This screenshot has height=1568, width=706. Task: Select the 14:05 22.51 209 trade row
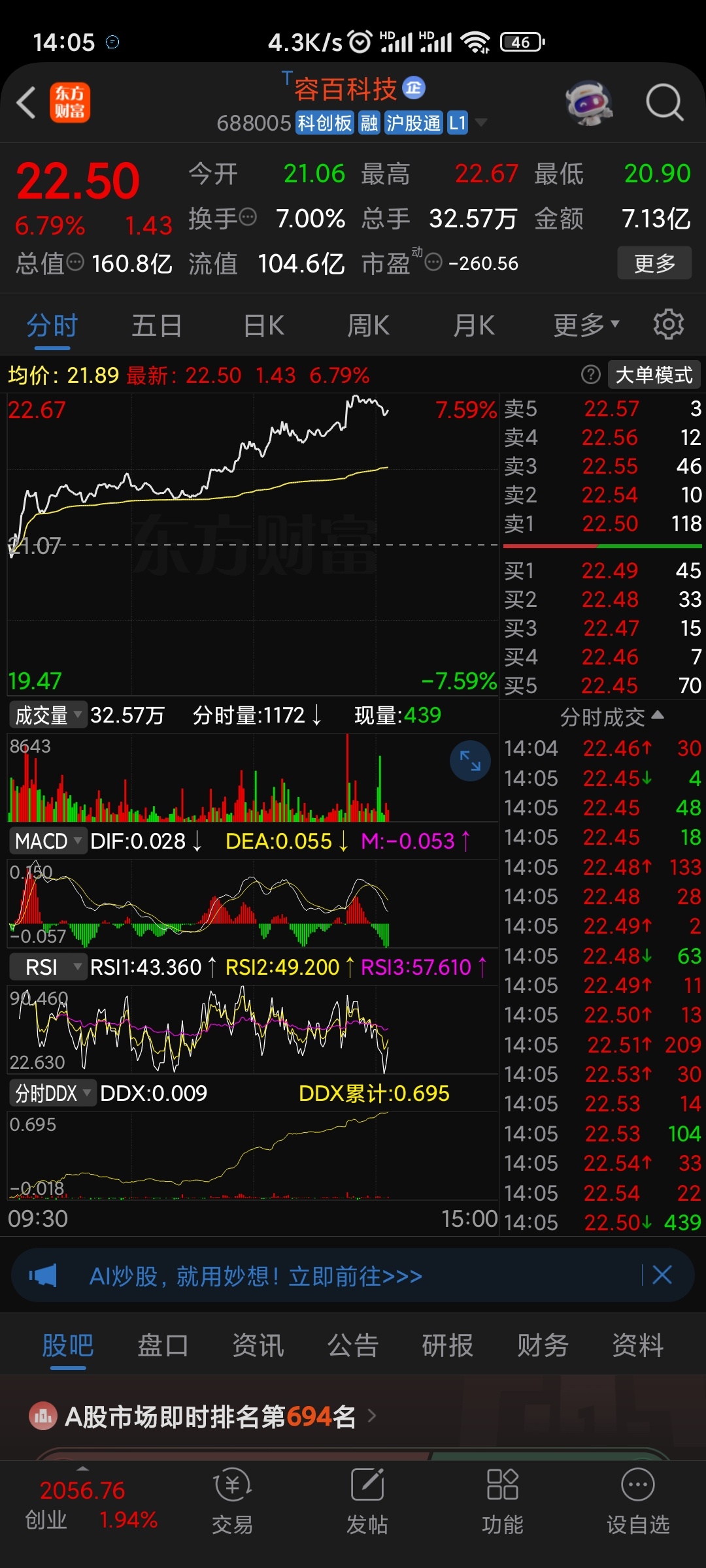pyautogui.click(x=602, y=1045)
